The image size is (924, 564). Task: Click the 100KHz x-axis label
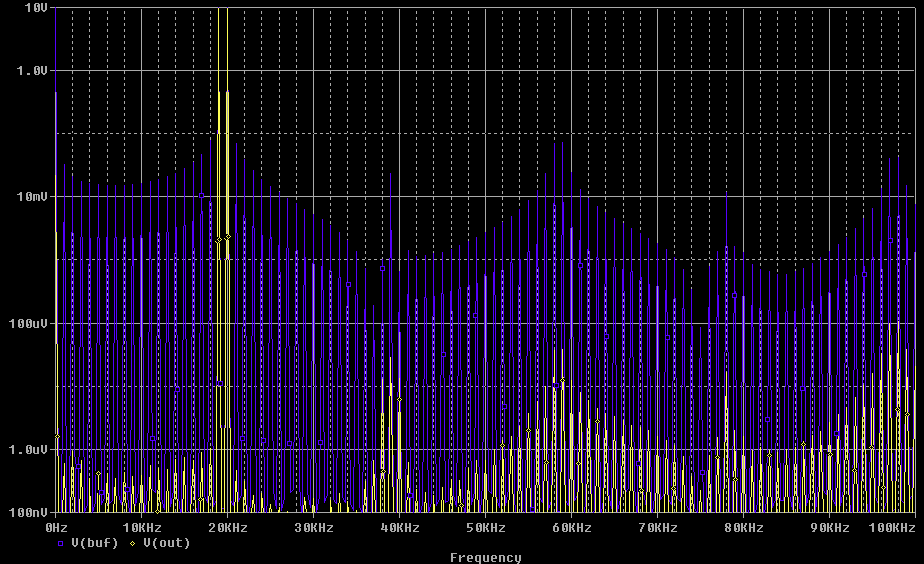(890, 527)
